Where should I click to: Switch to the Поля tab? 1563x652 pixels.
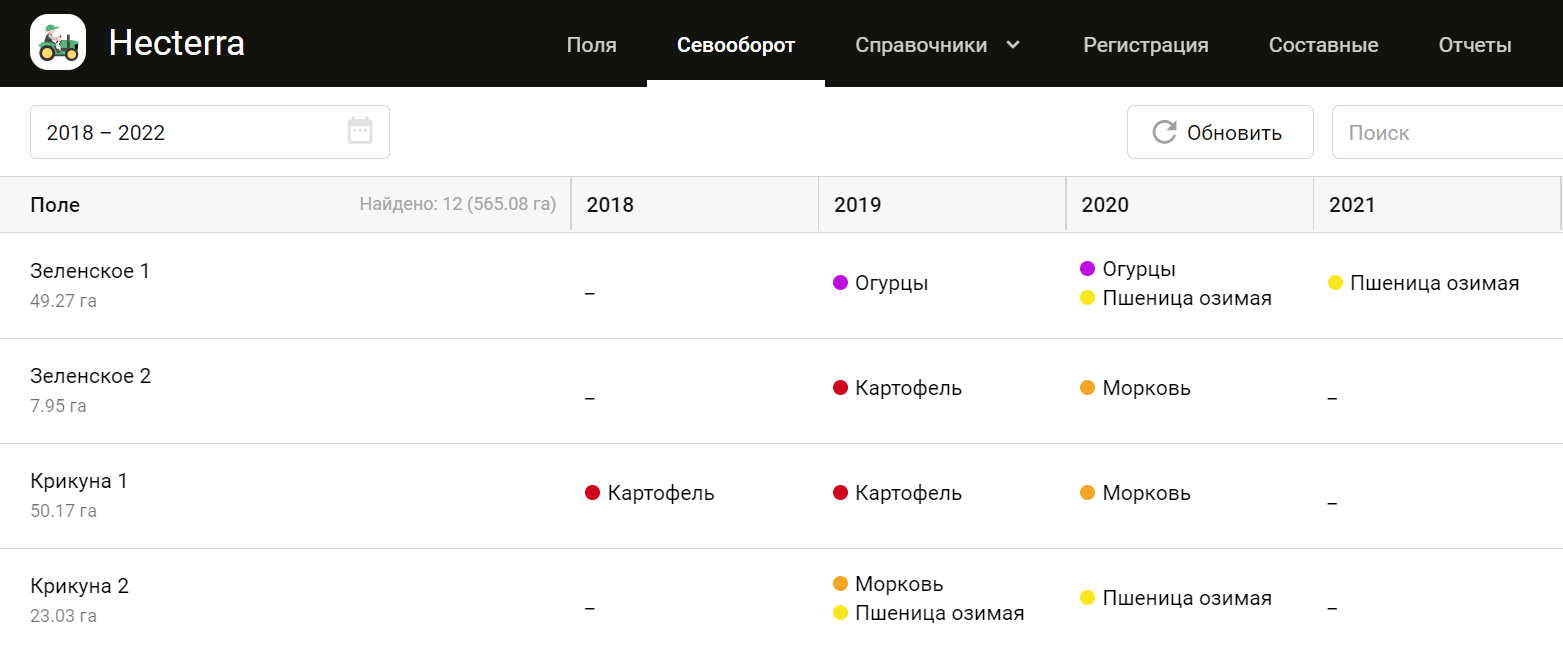pos(591,44)
